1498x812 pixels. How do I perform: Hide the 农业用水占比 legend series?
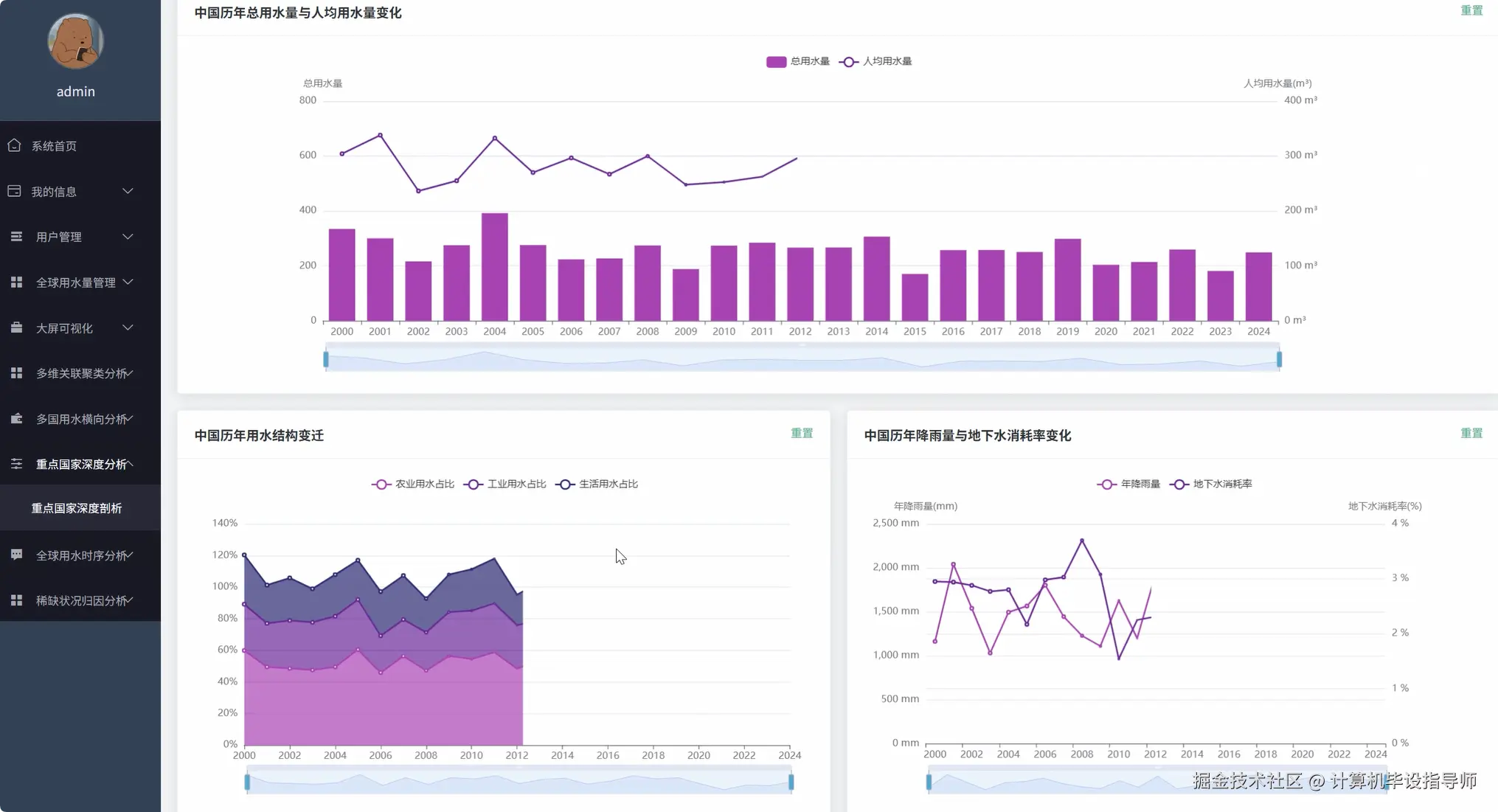(x=413, y=484)
